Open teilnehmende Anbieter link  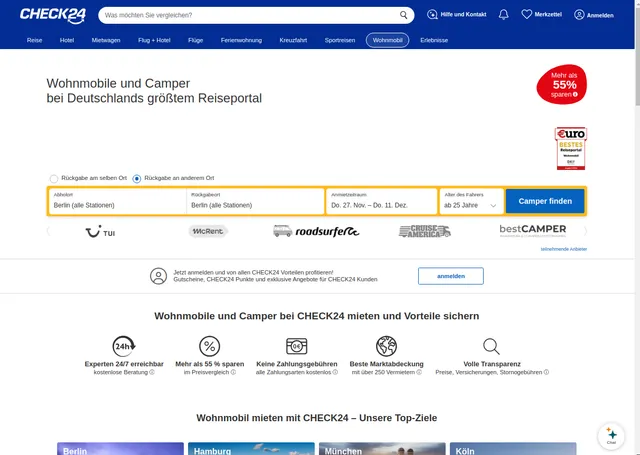click(x=564, y=249)
